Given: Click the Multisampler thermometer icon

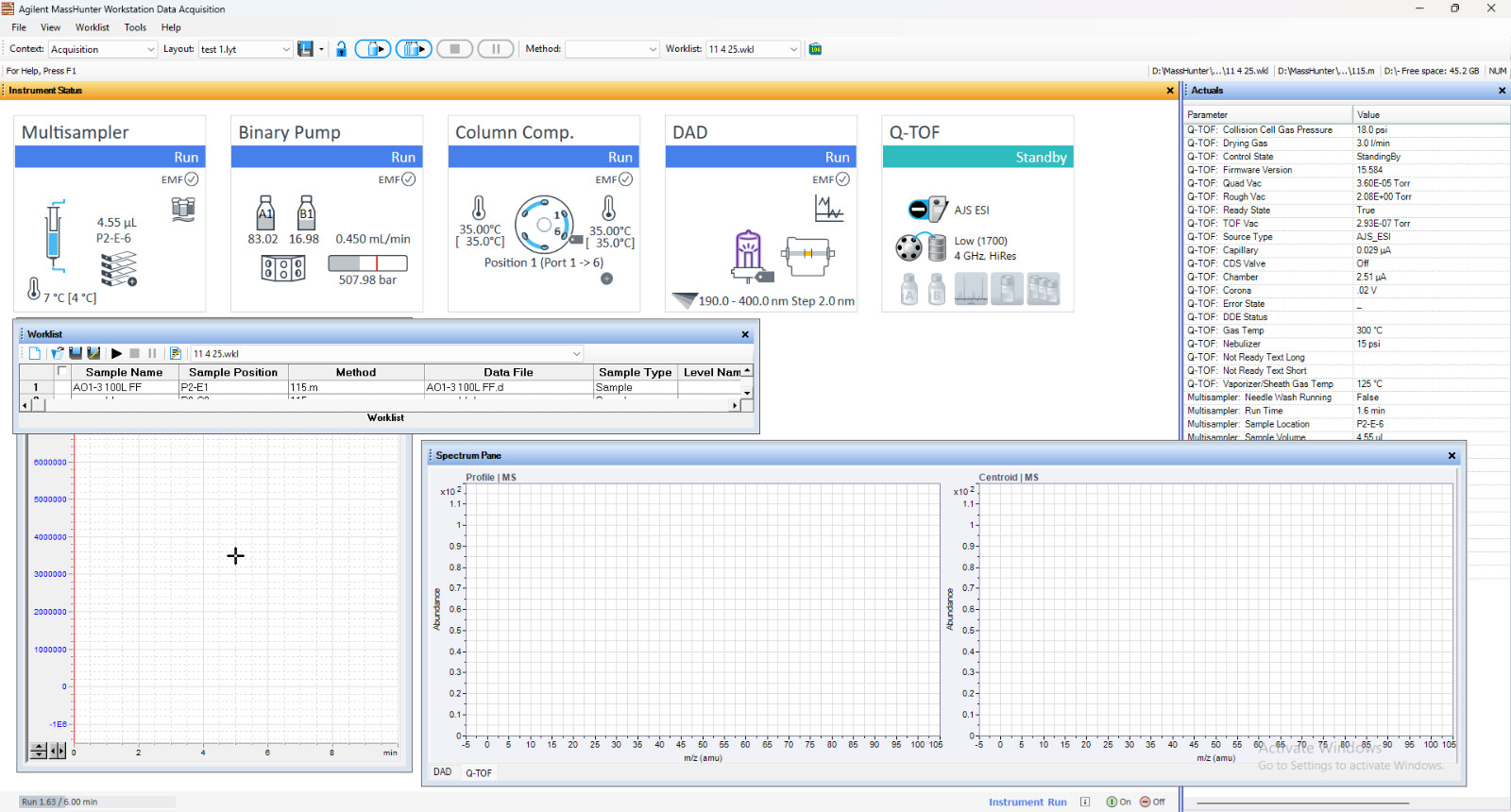Looking at the screenshot, I should [34, 289].
